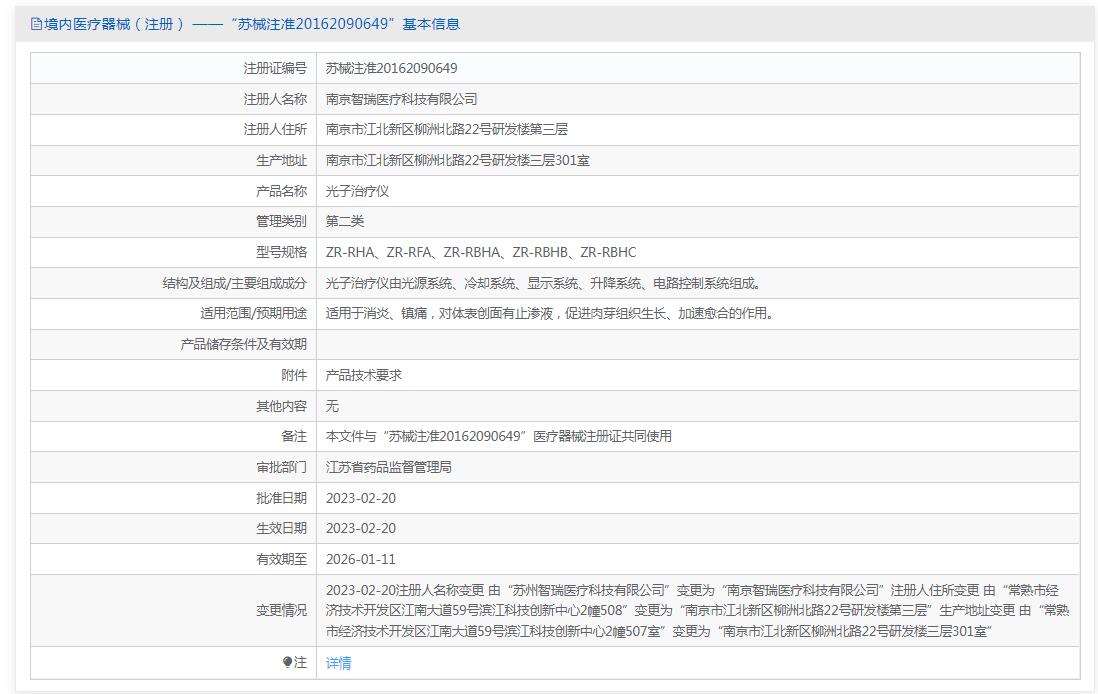Image resolution: width=1098 pixels, height=694 pixels.
Task: Select the 审批部门 label
Action: click(x=282, y=467)
